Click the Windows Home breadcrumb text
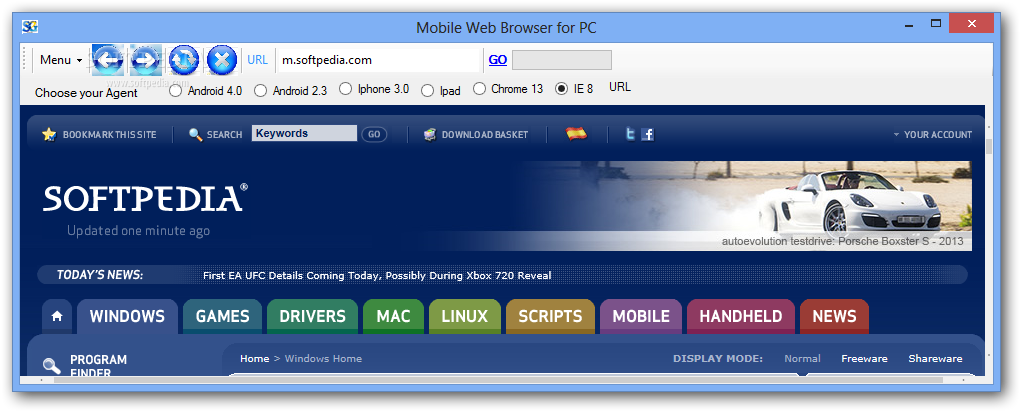 pyautogui.click(x=323, y=359)
